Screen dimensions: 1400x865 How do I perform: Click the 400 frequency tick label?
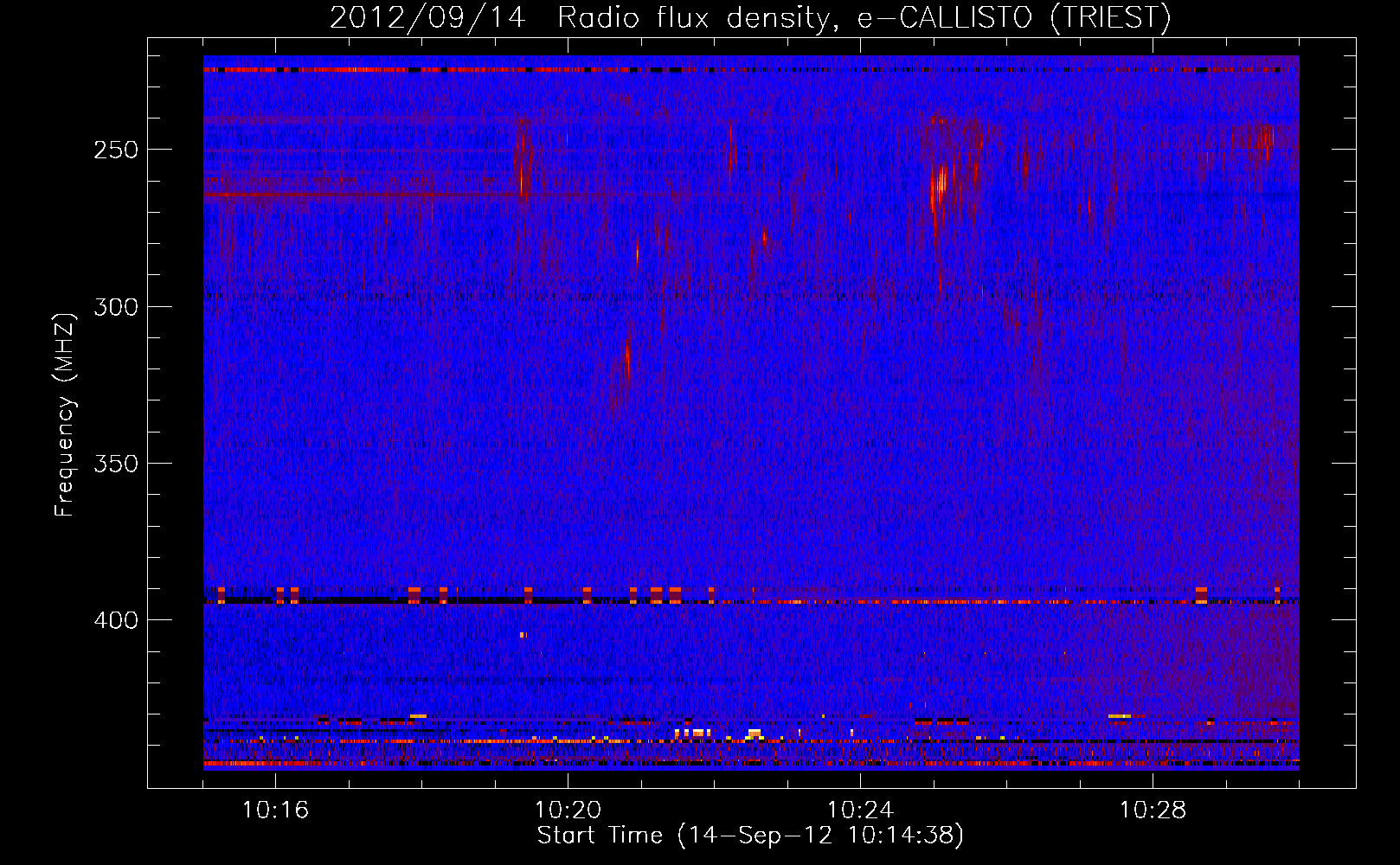click(116, 620)
